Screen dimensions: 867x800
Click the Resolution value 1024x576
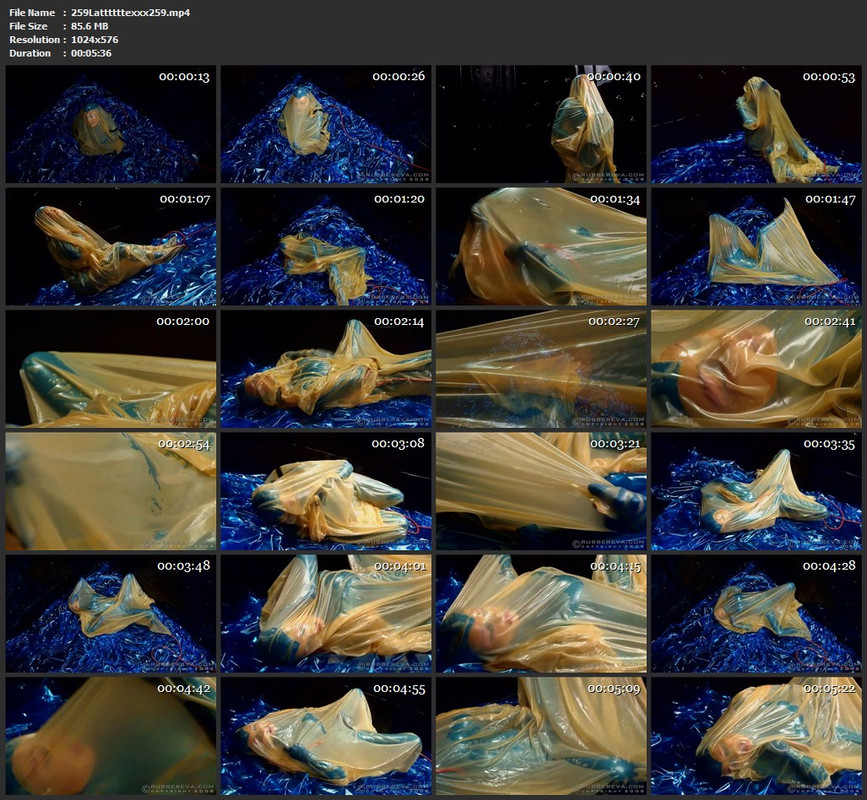[x=95, y=39]
